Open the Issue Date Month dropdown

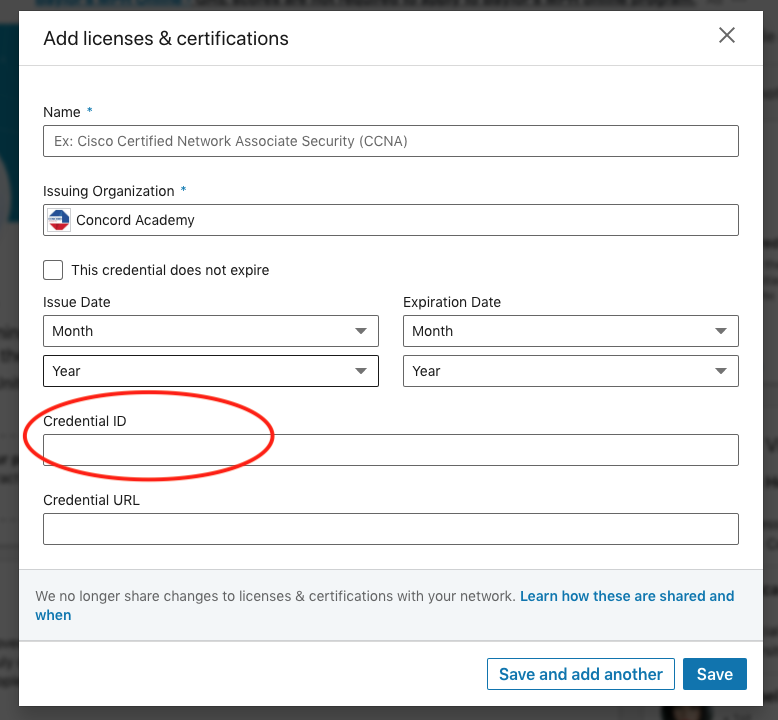click(x=211, y=331)
